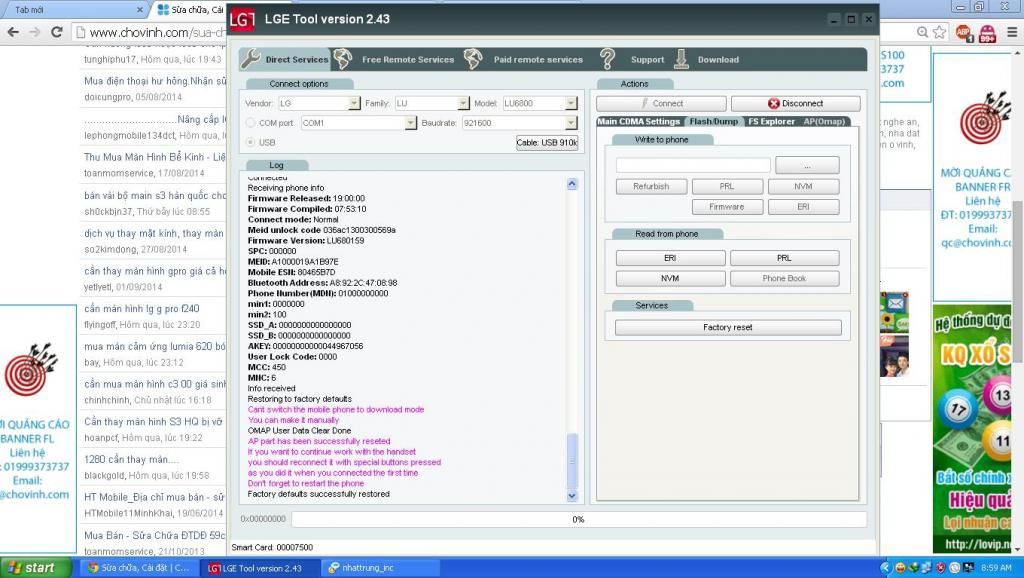Open Chrome hamburger menu

click(1012, 32)
